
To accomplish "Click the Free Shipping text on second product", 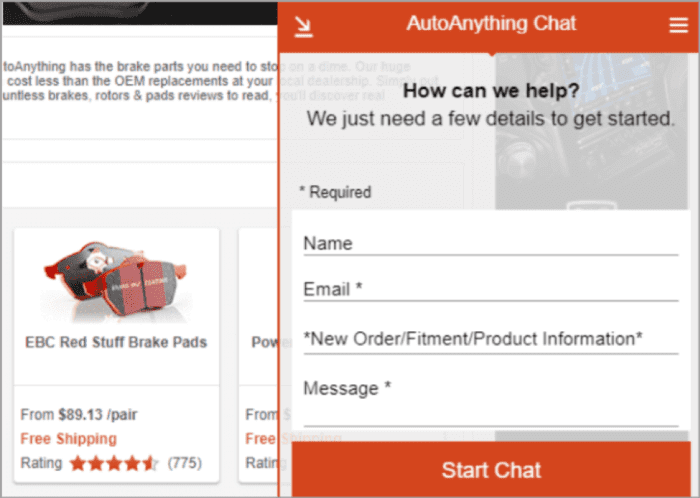I will (260, 439).
